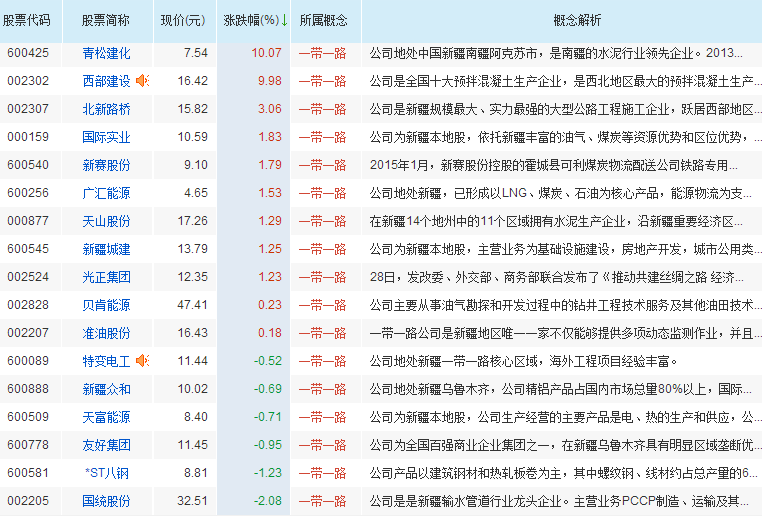The image size is (762, 516).
Task: Click the 现价(元) column header
Action: pos(183,20)
